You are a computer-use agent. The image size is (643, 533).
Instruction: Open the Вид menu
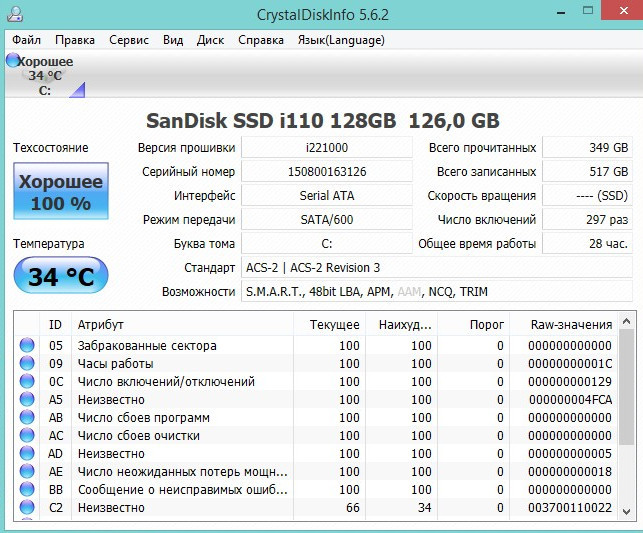tap(173, 40)
